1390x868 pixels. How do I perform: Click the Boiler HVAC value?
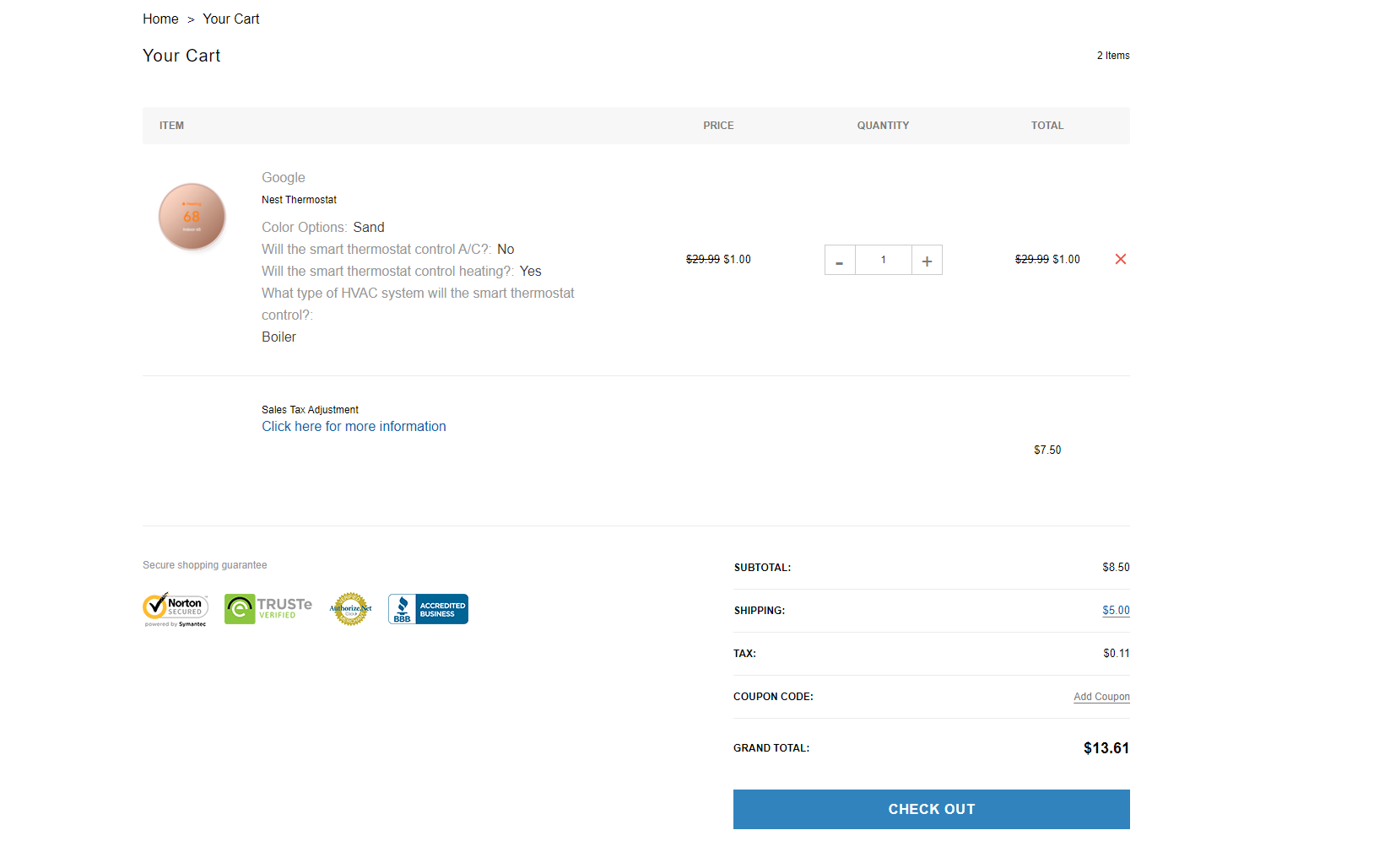point(279,337)
